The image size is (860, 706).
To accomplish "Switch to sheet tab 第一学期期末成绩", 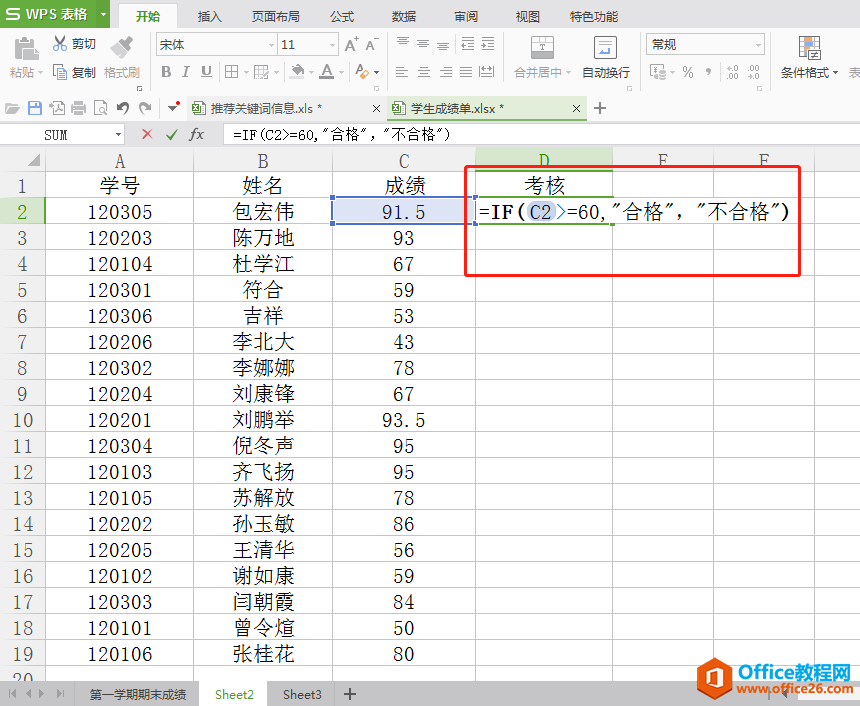I will click(137, 694).
